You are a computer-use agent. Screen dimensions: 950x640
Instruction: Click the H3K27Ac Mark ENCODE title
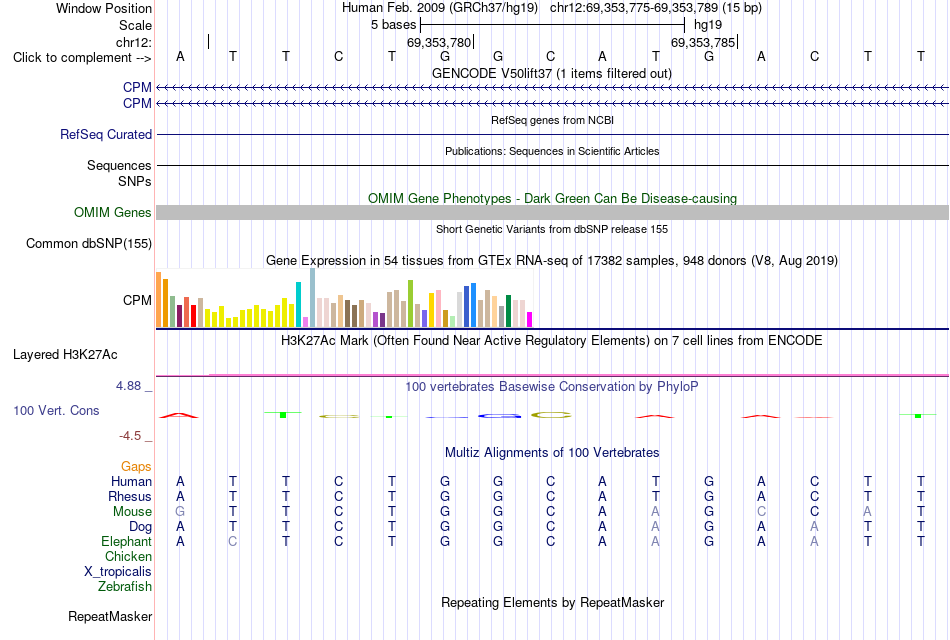pyautogui.click(x=552, y=341)
